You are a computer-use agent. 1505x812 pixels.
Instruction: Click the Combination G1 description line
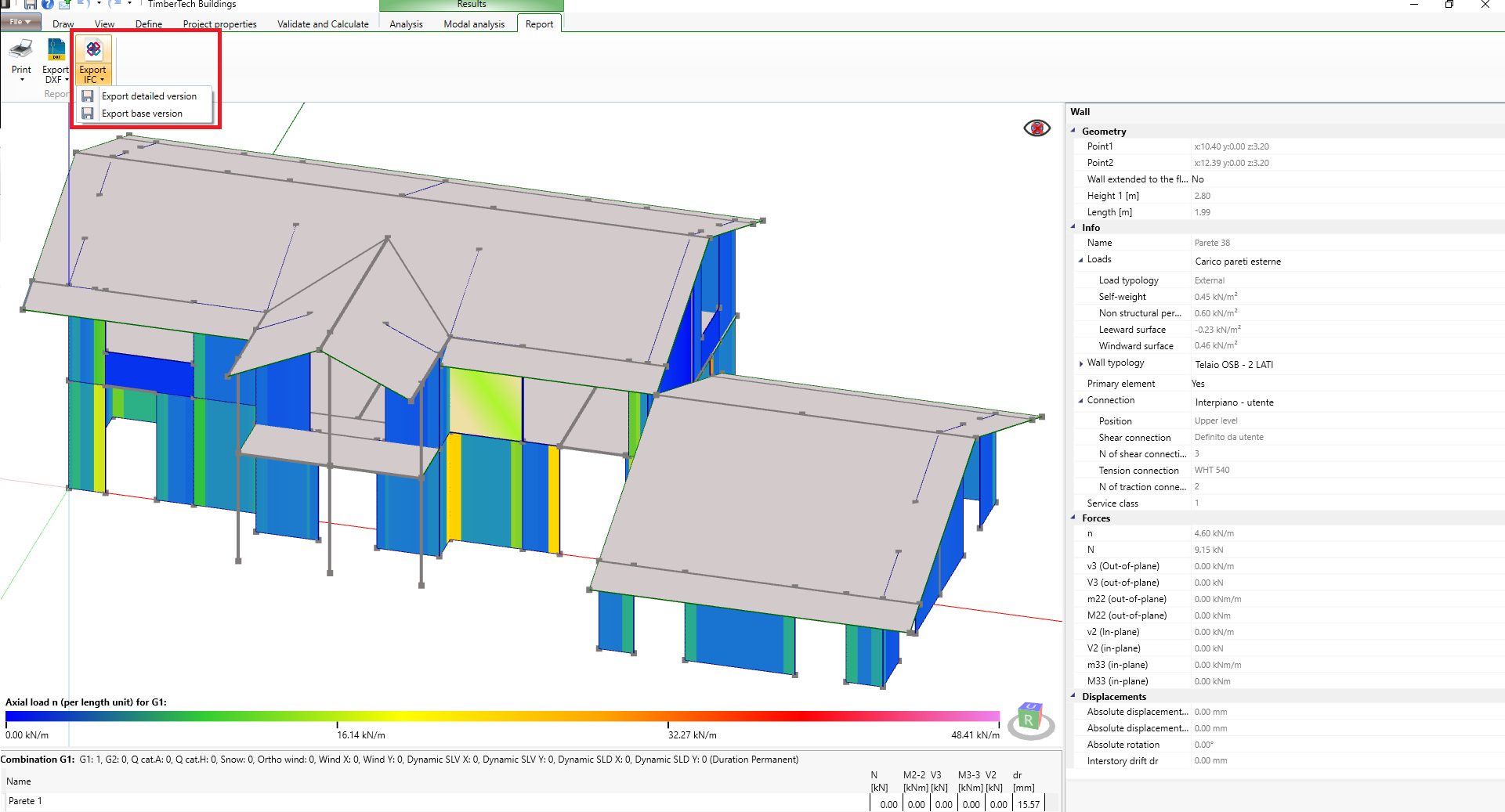(x=400, y=760)
